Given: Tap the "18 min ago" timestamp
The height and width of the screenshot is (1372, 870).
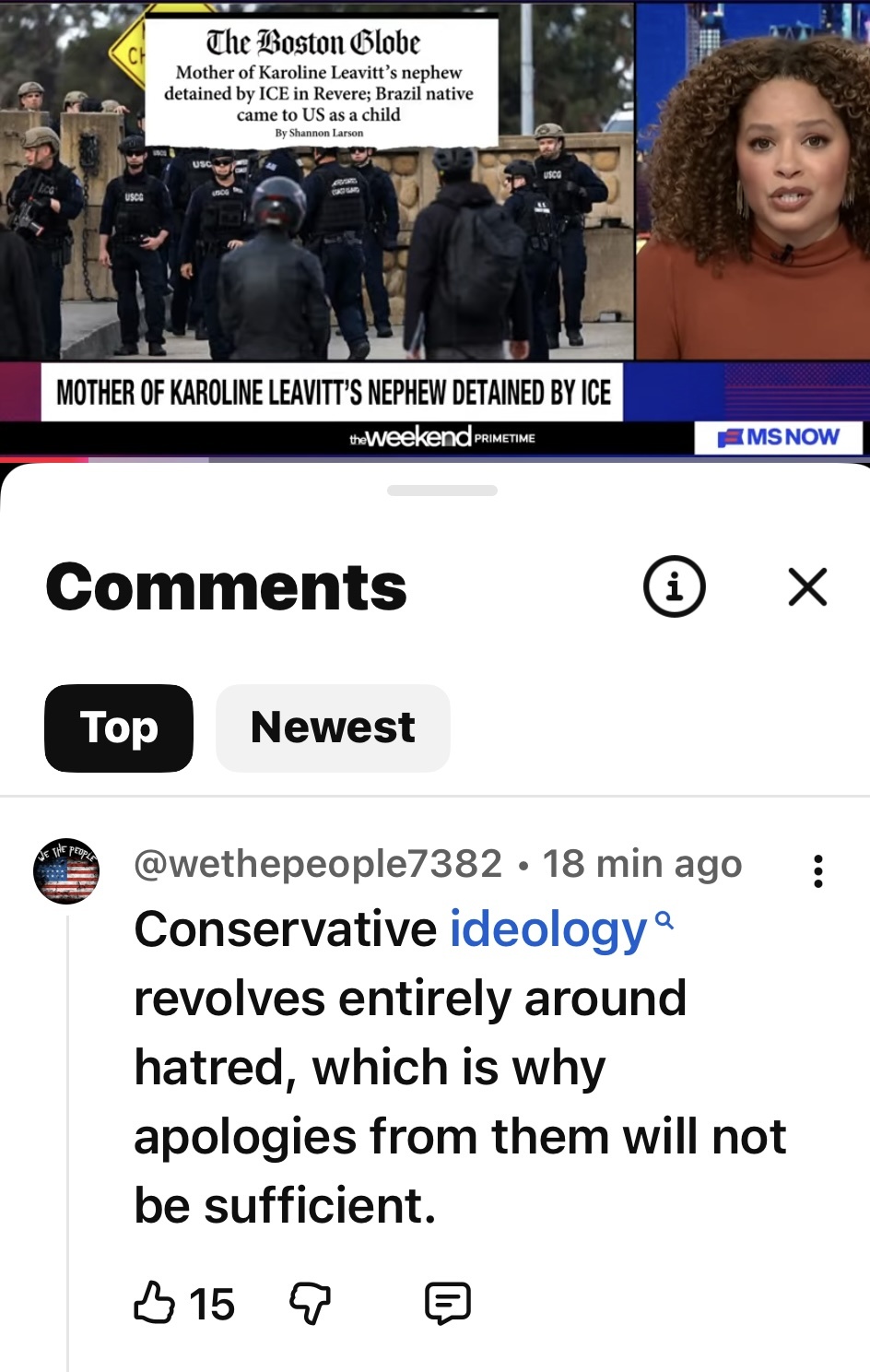Looking at the screenshot, I should point(642,864).
